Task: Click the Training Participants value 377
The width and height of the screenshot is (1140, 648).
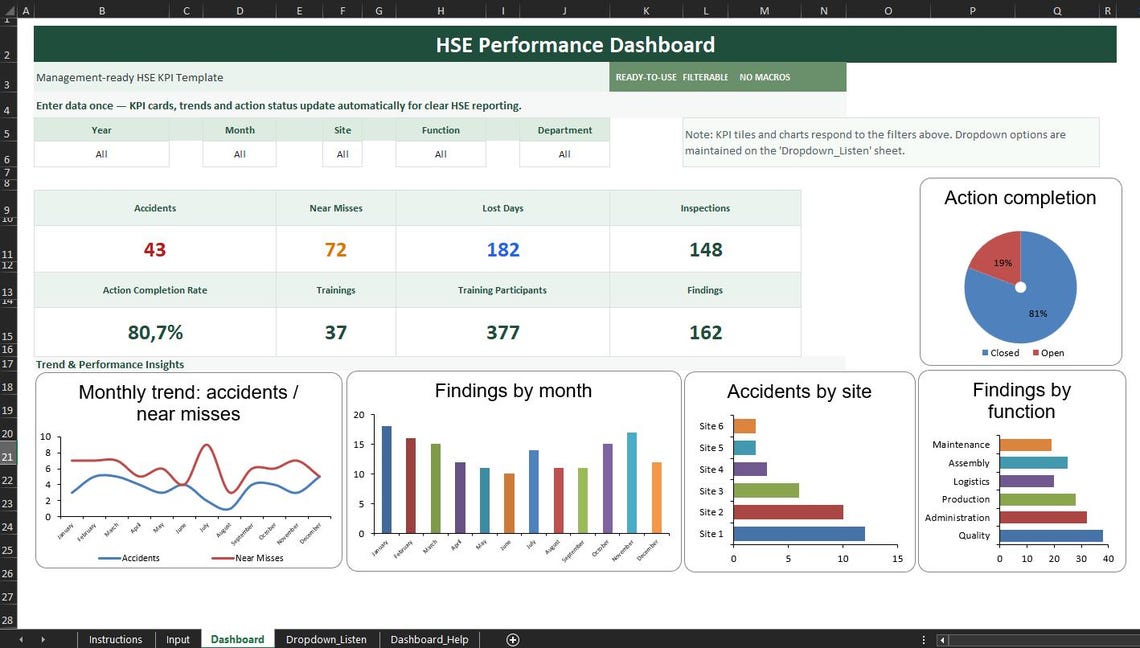Action: pos(503,332)
